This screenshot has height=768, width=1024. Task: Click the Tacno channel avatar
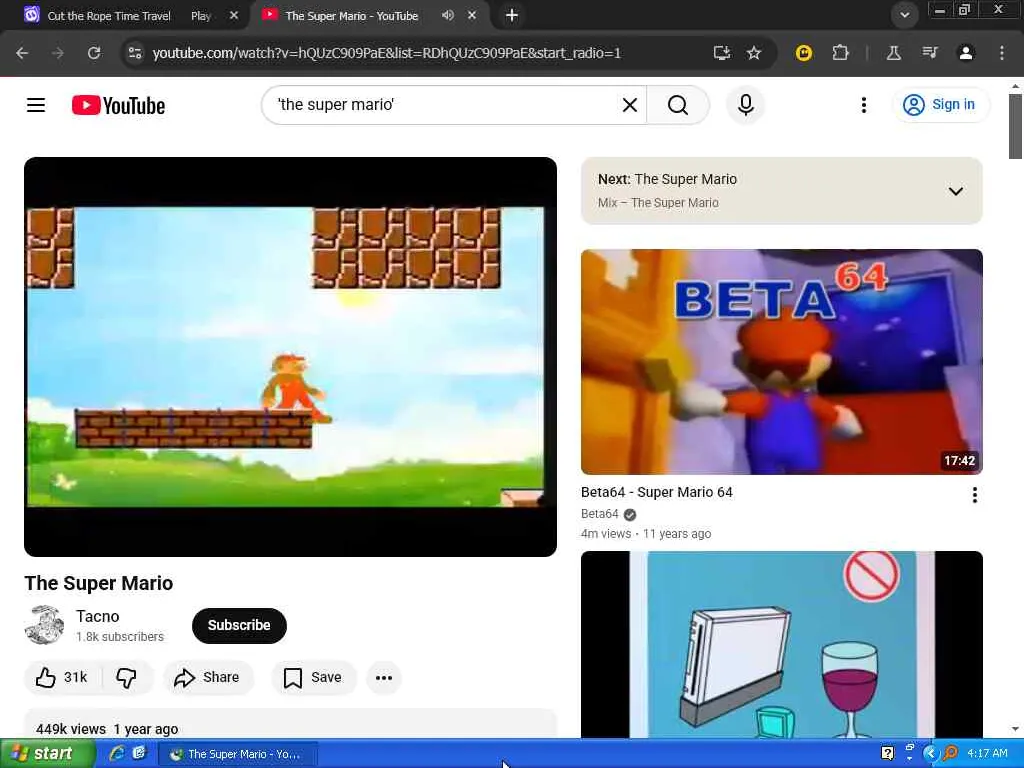click(x=44, y=624)
